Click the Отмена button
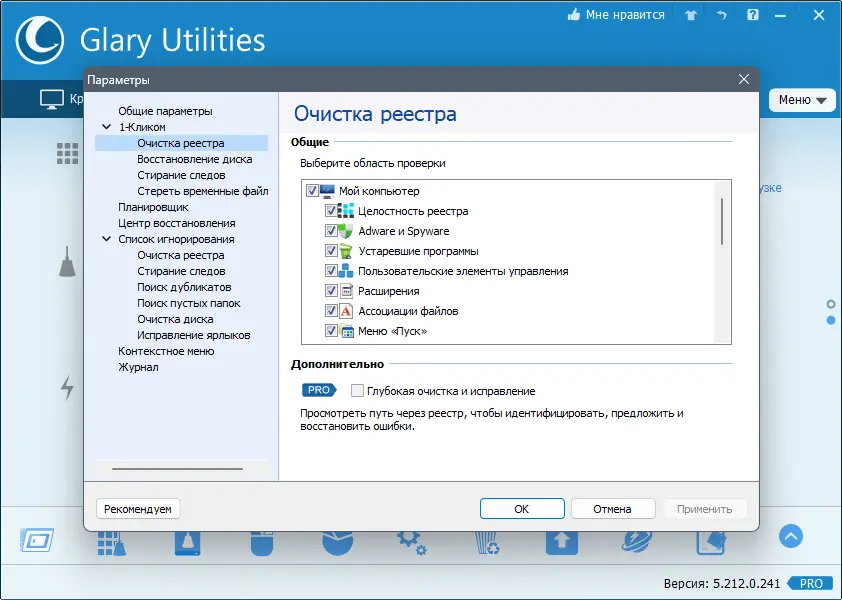842x600 pixels. point(613,509)
